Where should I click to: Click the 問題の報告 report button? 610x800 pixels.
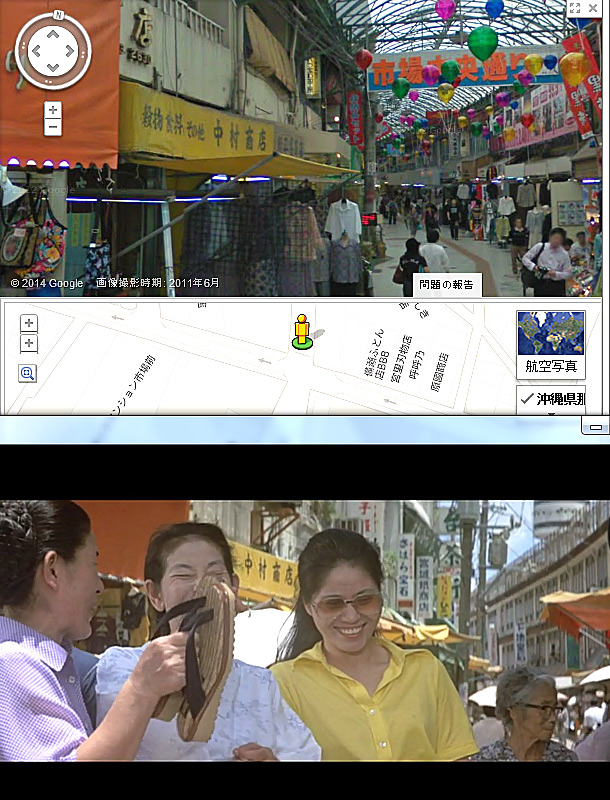[x=446, y=285]
